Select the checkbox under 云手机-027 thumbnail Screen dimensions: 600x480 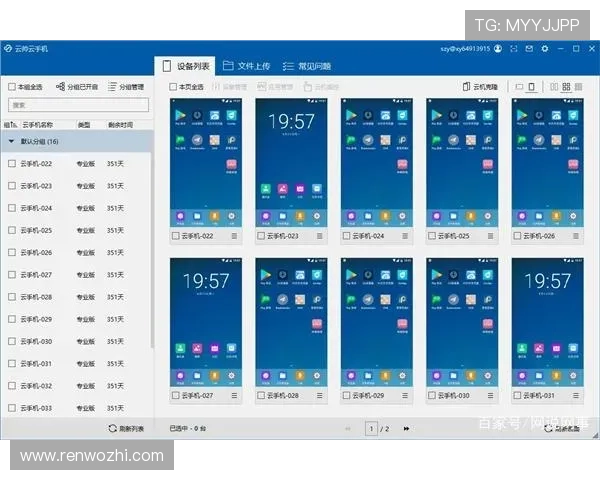176,397
